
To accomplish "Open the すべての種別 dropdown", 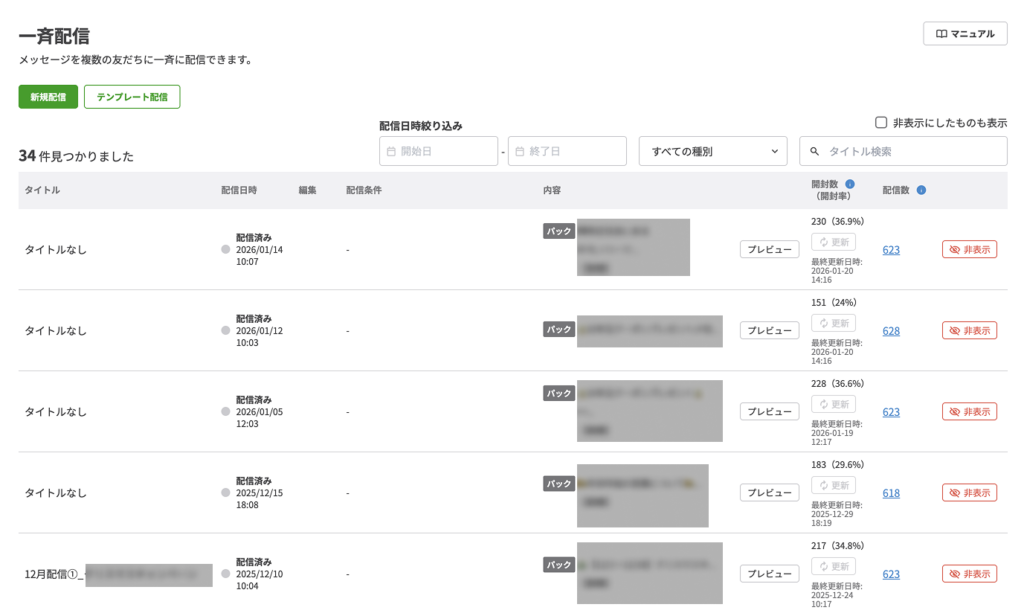I will pos(713,151).
